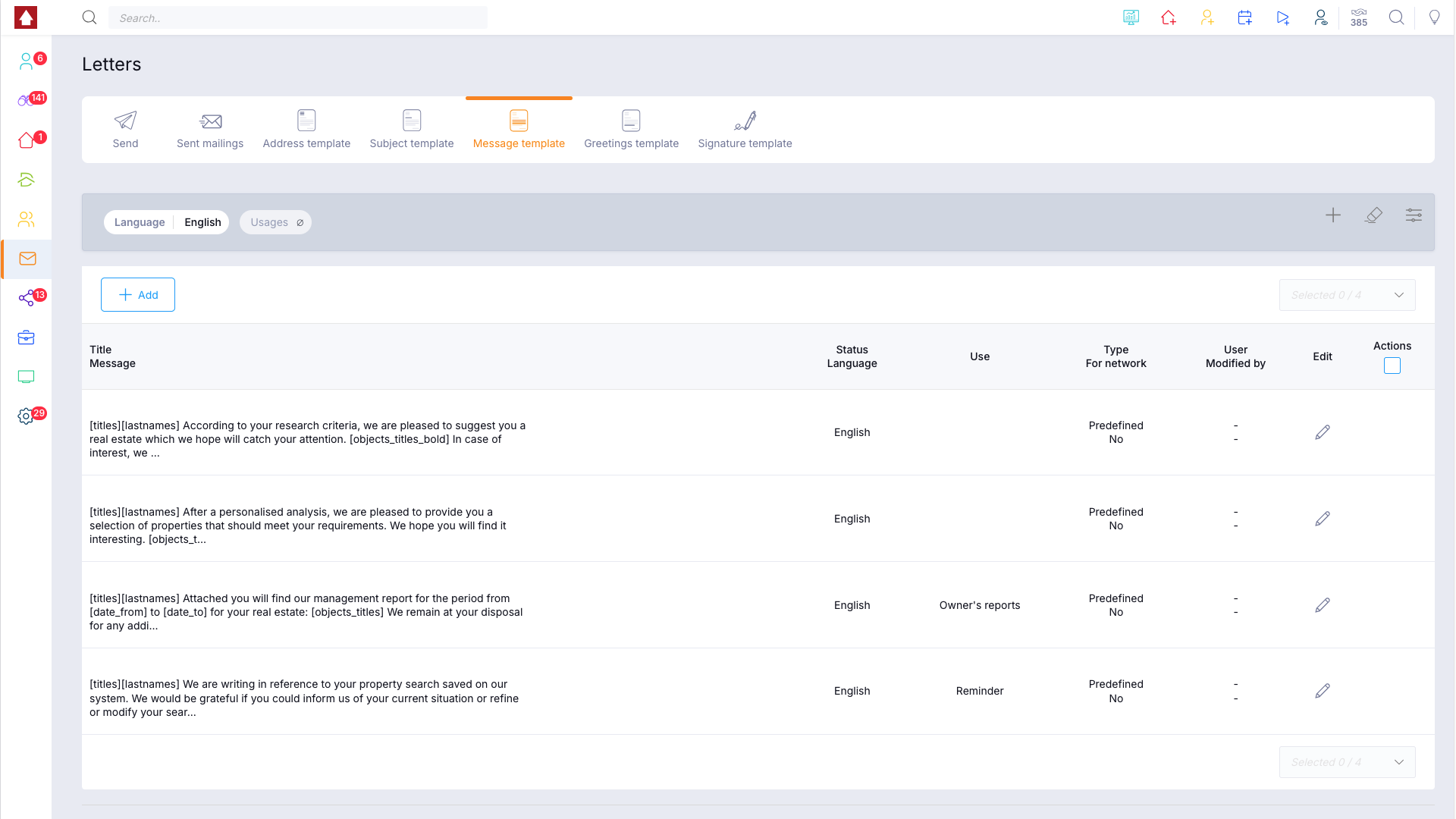The image size is (1456, 819).
Task: Click the 'We are writing in reference' message text
Action: pyautogui.click(x=304, y=698)
